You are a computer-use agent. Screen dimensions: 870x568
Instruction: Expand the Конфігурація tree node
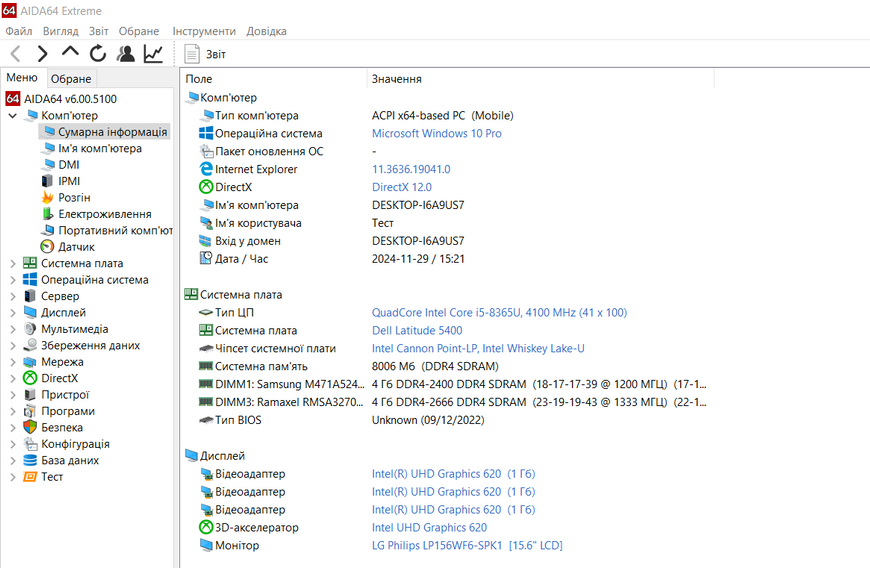(13, 444)
